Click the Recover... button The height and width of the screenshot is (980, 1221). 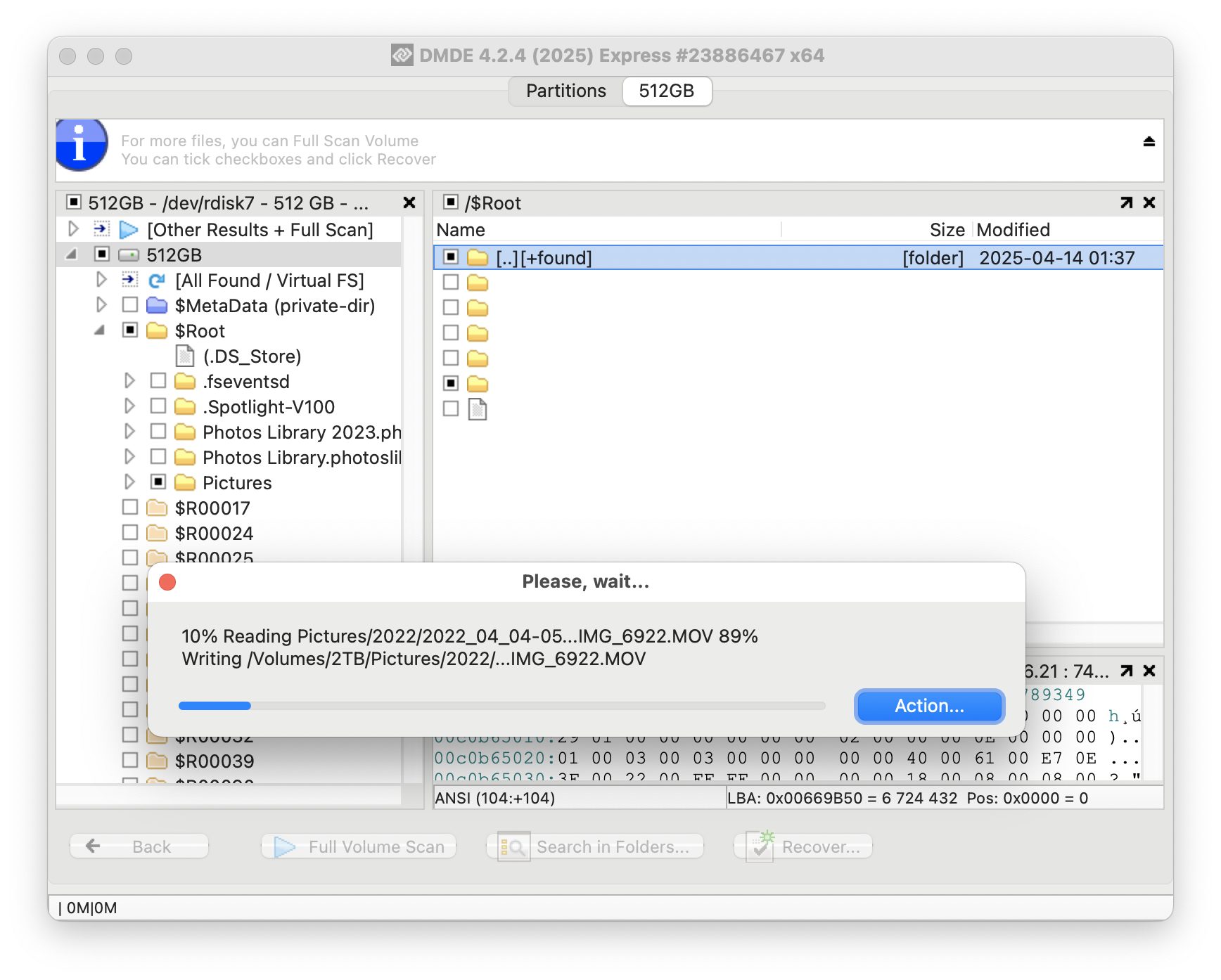click(803, 846)
